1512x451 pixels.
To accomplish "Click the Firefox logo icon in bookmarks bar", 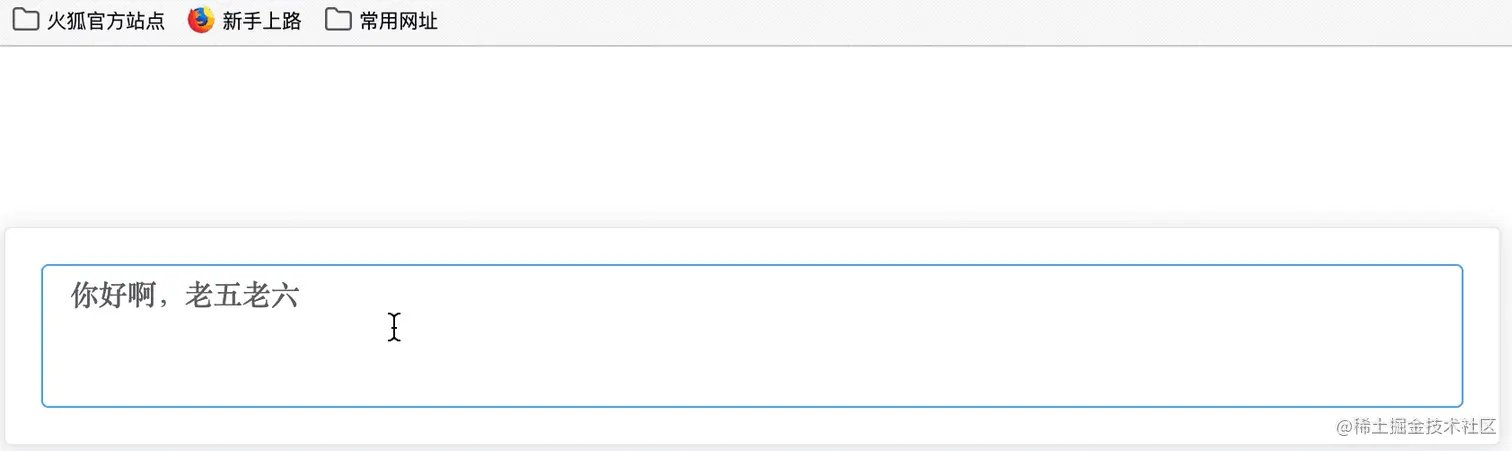I will (x=201, y=20).
